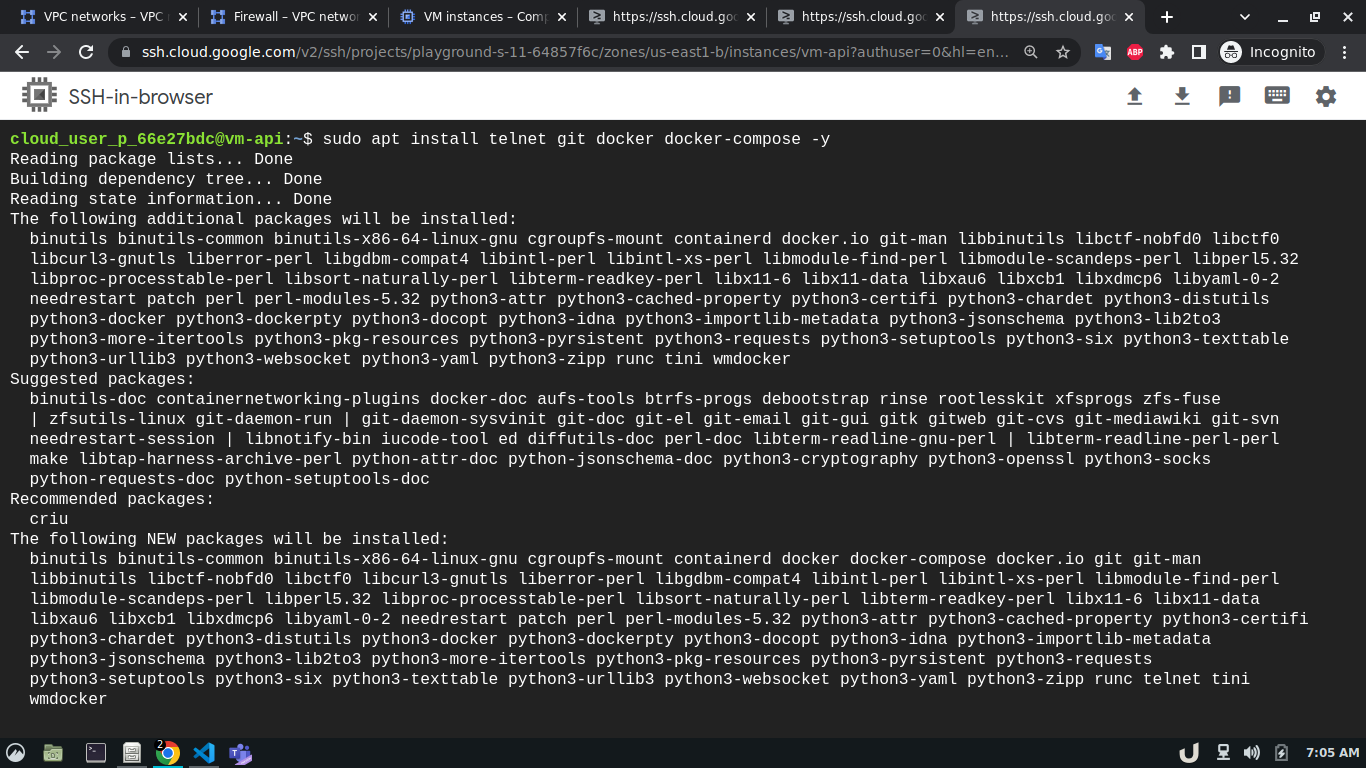The height and width of the screenshot is (768, 1366).
Task: Open Visual Studio Code from taskbar
Action: pyautogui.click(x=204, y=753)
